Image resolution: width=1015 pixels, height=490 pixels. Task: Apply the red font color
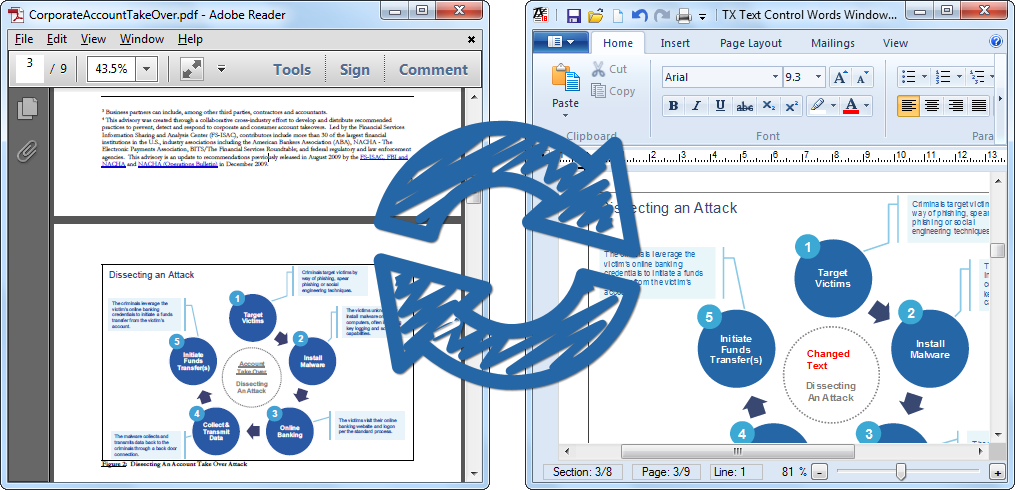851,106
